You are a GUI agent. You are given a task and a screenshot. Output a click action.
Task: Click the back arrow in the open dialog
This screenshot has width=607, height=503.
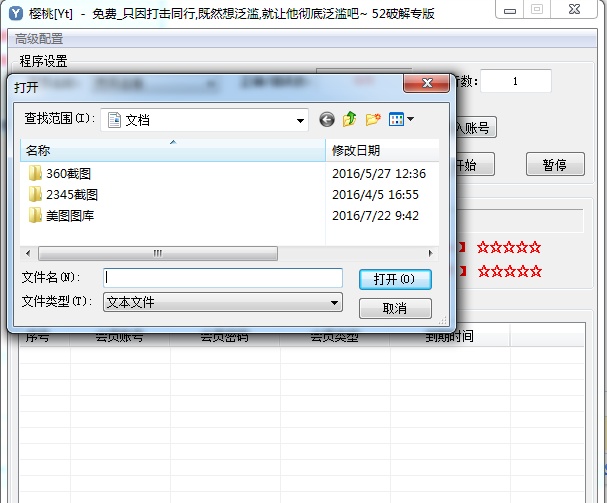click(x=327, y=120)
